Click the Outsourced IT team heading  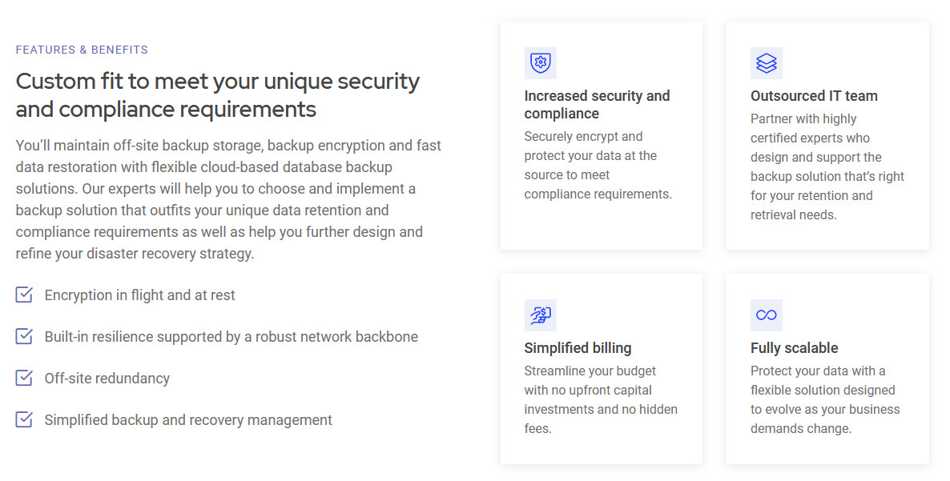(814, 96)
